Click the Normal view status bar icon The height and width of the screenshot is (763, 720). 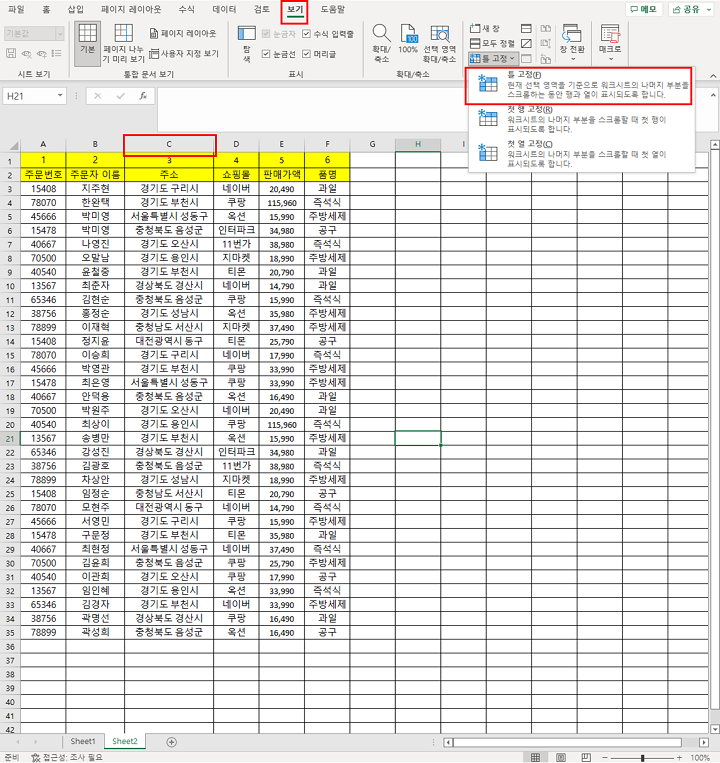point(535,757)
